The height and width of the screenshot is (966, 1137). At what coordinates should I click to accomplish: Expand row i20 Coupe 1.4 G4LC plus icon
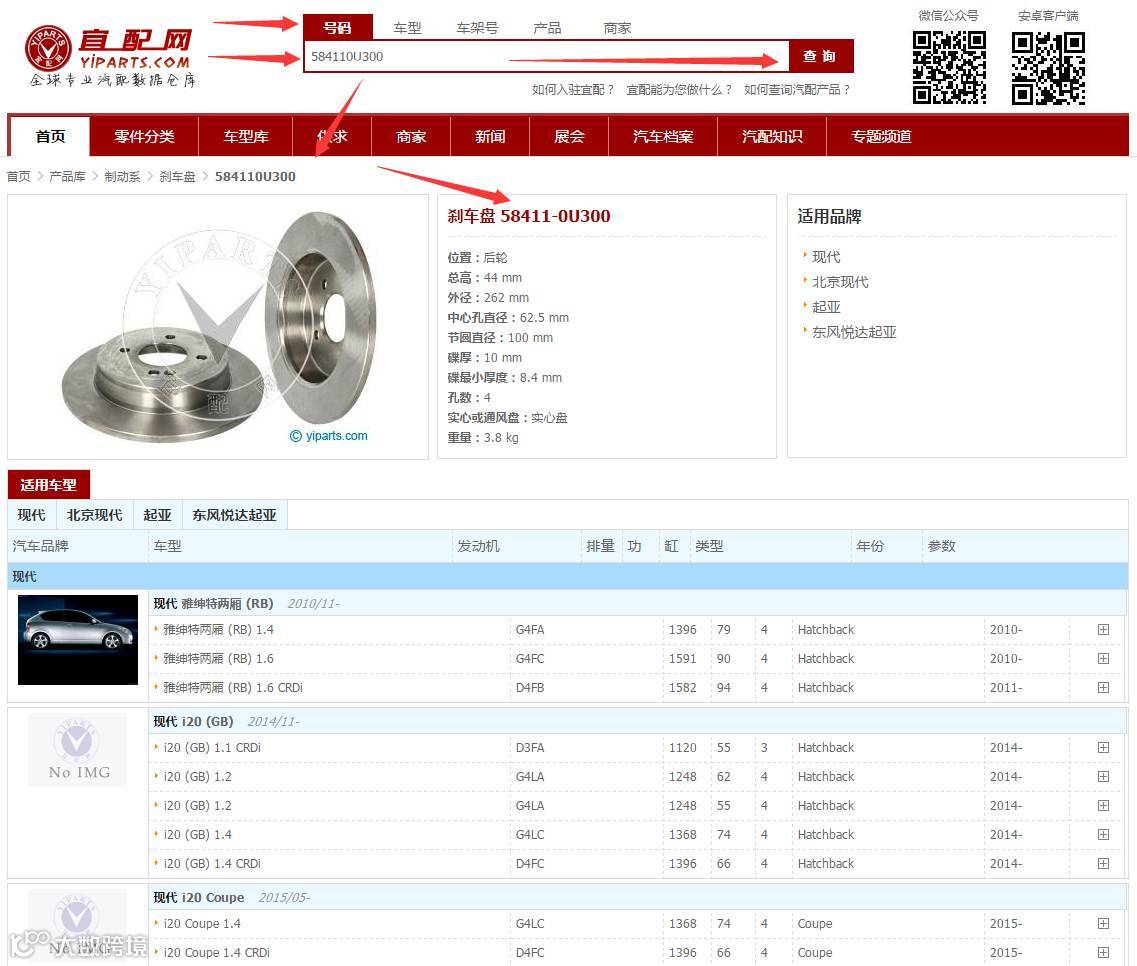(x=1103, y=923)
